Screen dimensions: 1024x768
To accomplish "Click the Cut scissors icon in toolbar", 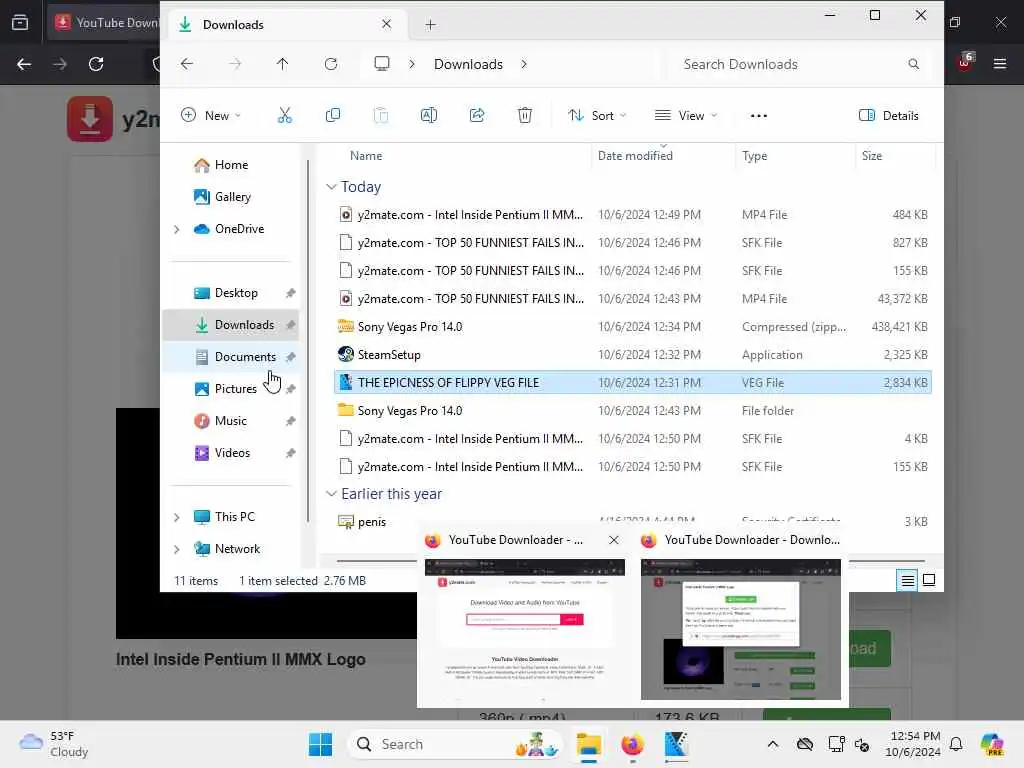I will click(285, 116).
